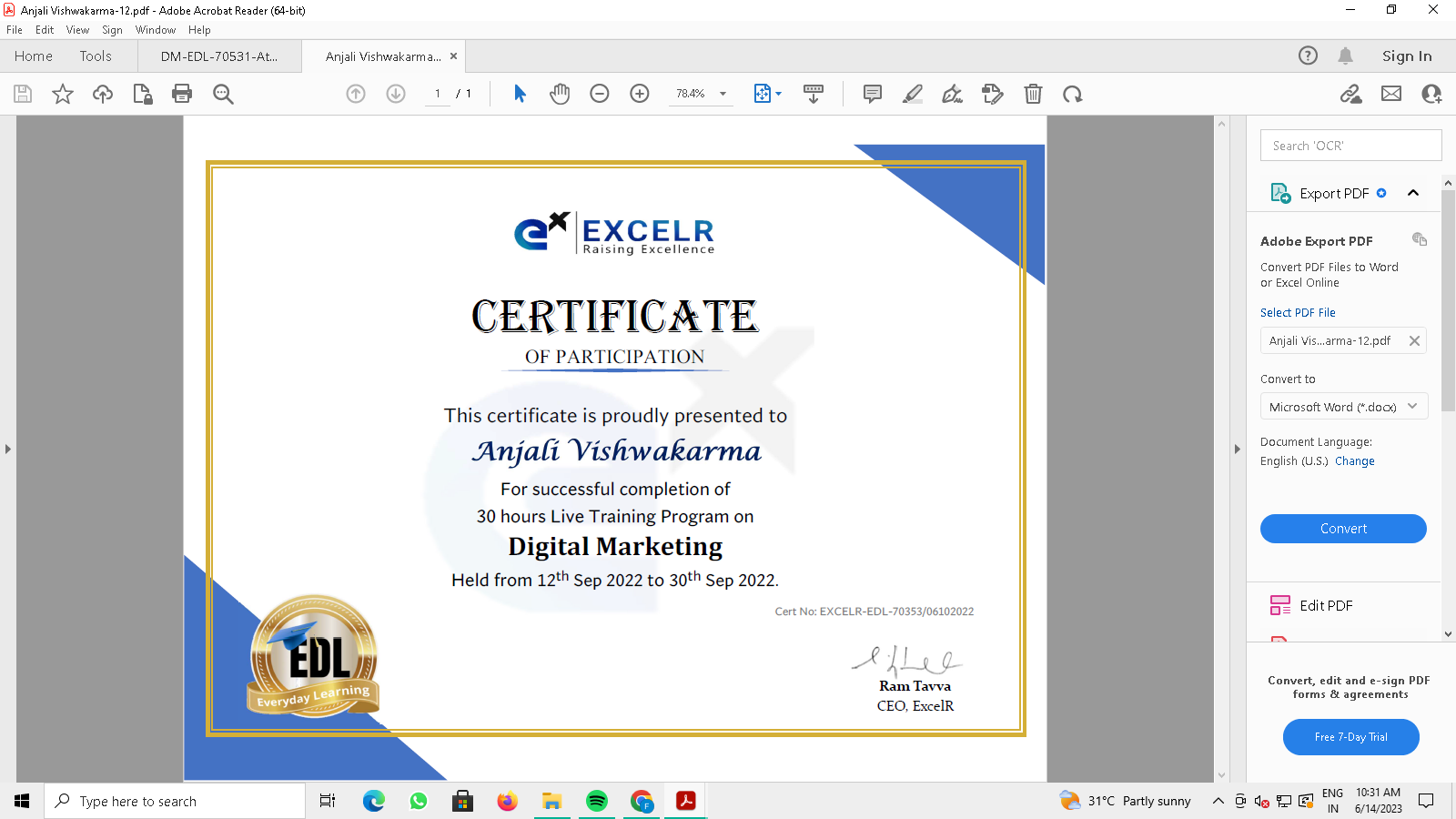
Task: Open the Sign menu
Action: tap(112, 30)
